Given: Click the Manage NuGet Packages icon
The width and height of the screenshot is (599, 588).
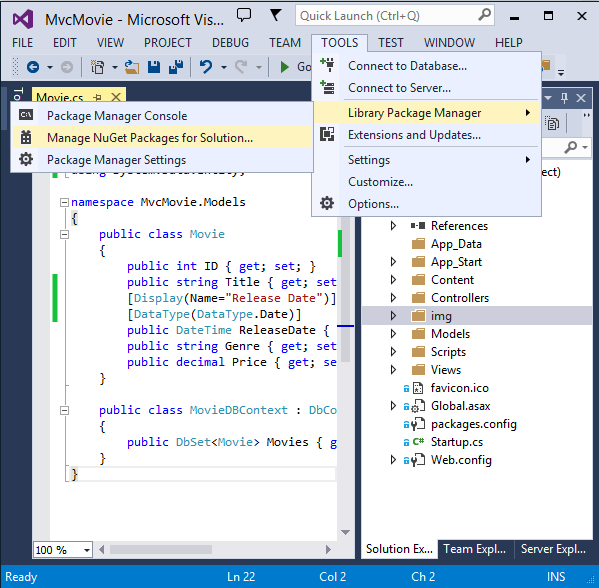Looking at the screenshot, I should 26,137.
